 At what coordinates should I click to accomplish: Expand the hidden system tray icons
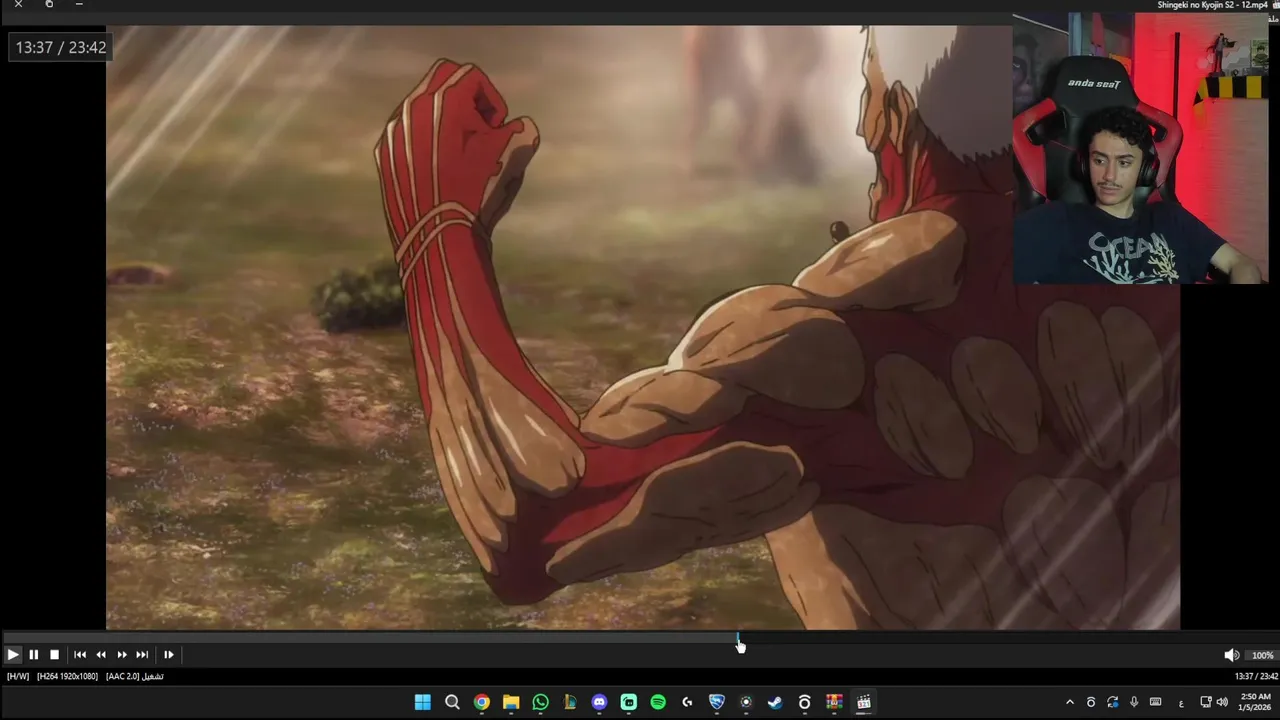pos(1070,702)
